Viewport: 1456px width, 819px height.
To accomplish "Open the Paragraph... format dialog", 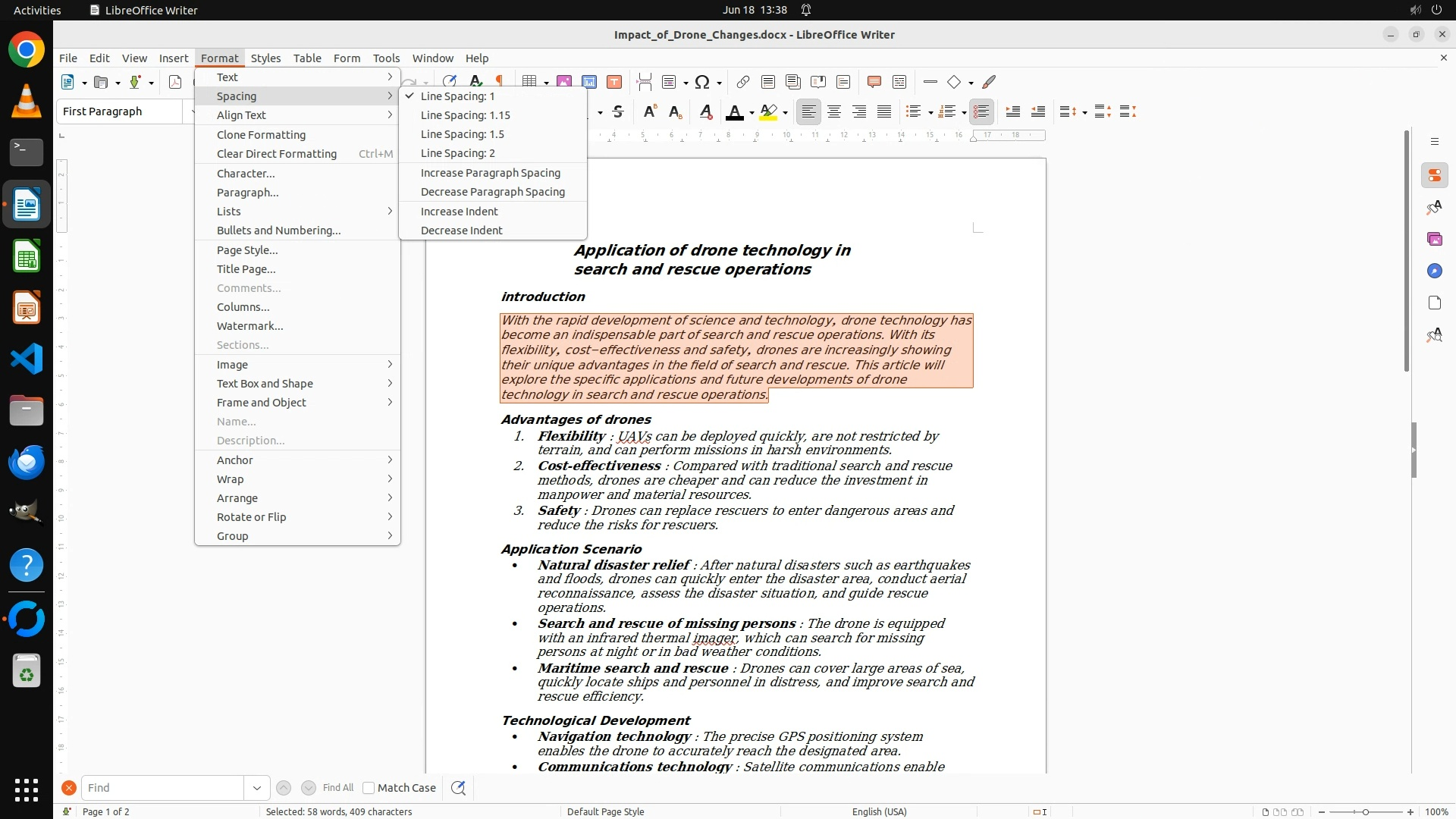I will coord(247,193).
